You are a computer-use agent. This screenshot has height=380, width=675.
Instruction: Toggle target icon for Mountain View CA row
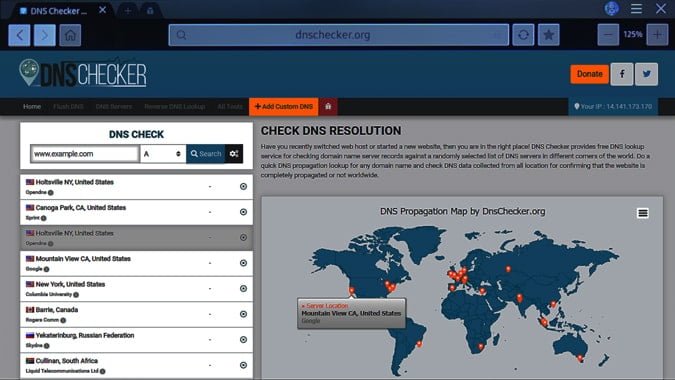243,263
